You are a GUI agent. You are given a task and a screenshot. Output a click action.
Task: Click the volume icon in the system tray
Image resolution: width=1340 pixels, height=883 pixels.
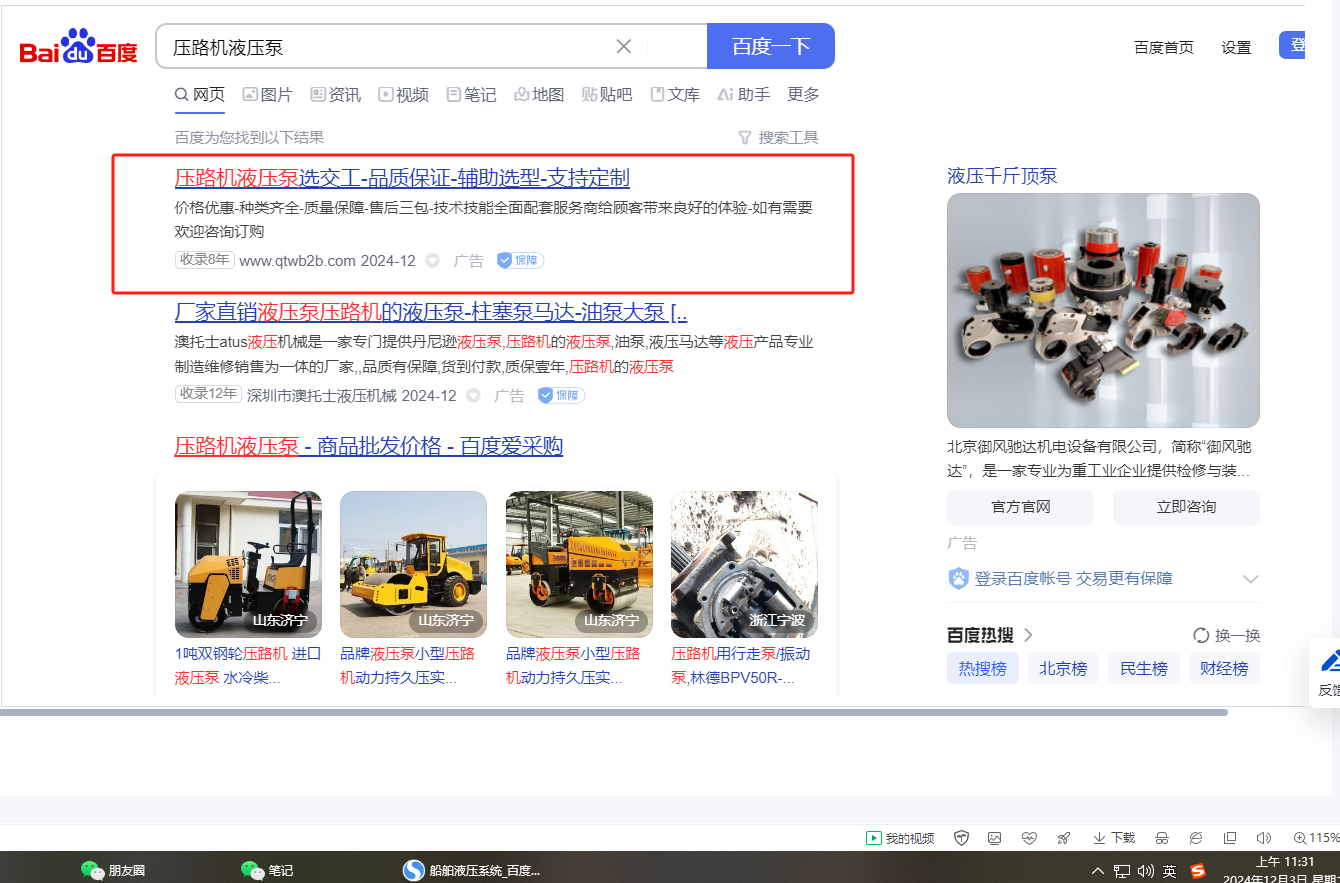[1146, 871]
